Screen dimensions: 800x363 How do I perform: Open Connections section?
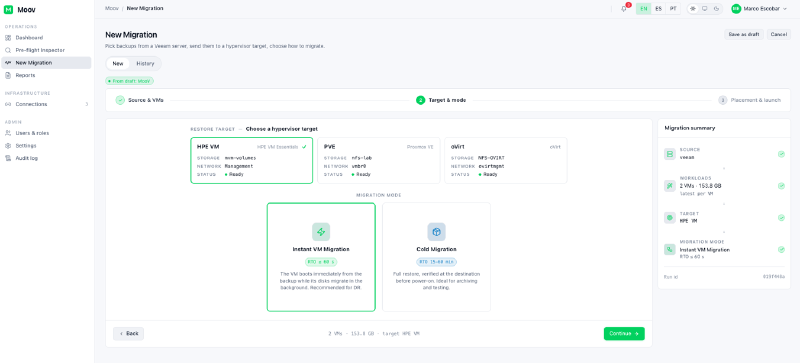tap(46, 104)
